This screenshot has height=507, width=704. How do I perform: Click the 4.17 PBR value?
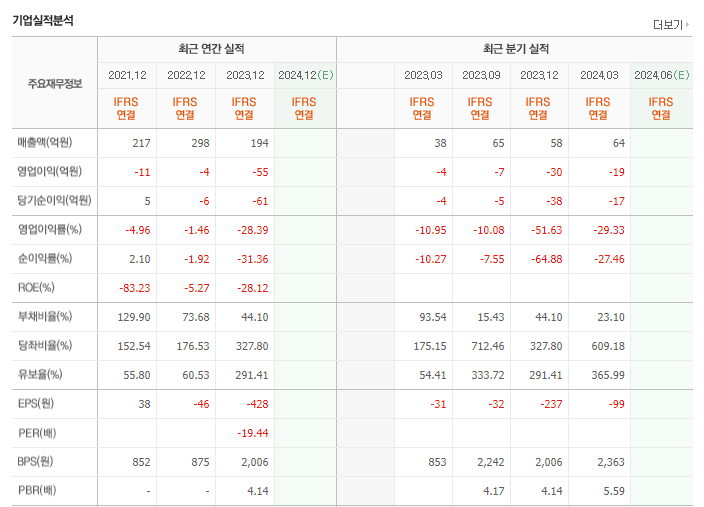coord(494,491)
